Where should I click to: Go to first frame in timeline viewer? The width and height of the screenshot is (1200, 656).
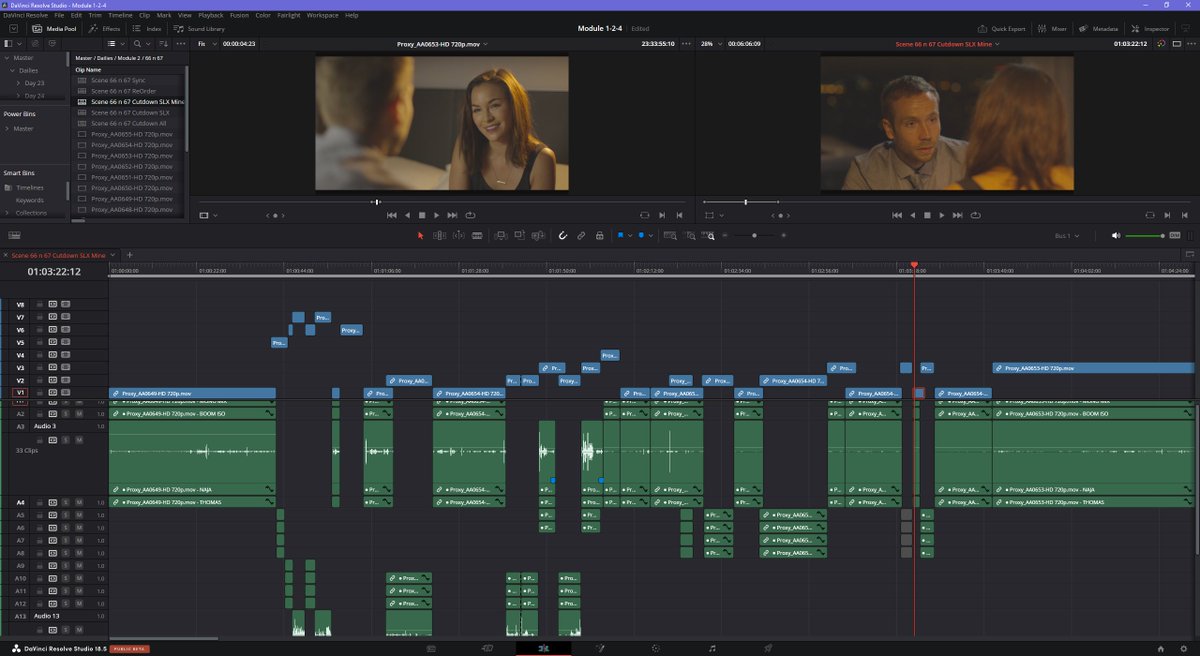[x=896, y=215]
